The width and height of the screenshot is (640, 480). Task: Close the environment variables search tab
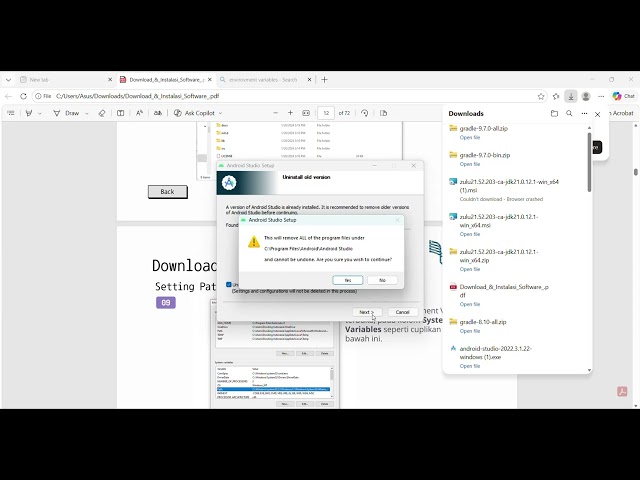[309, 80]
